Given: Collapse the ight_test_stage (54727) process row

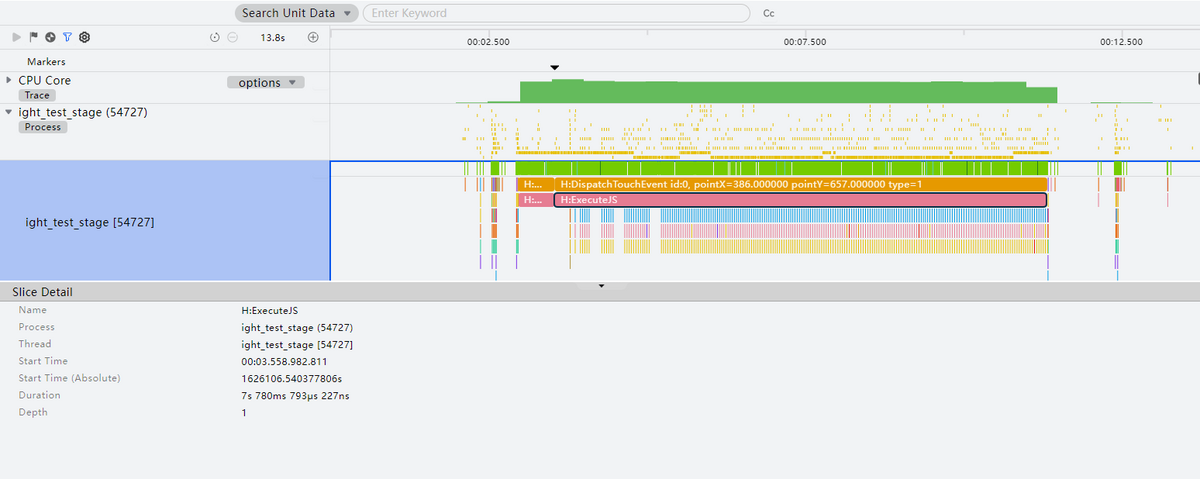Looking at the screenshot, I should (9, 112).
